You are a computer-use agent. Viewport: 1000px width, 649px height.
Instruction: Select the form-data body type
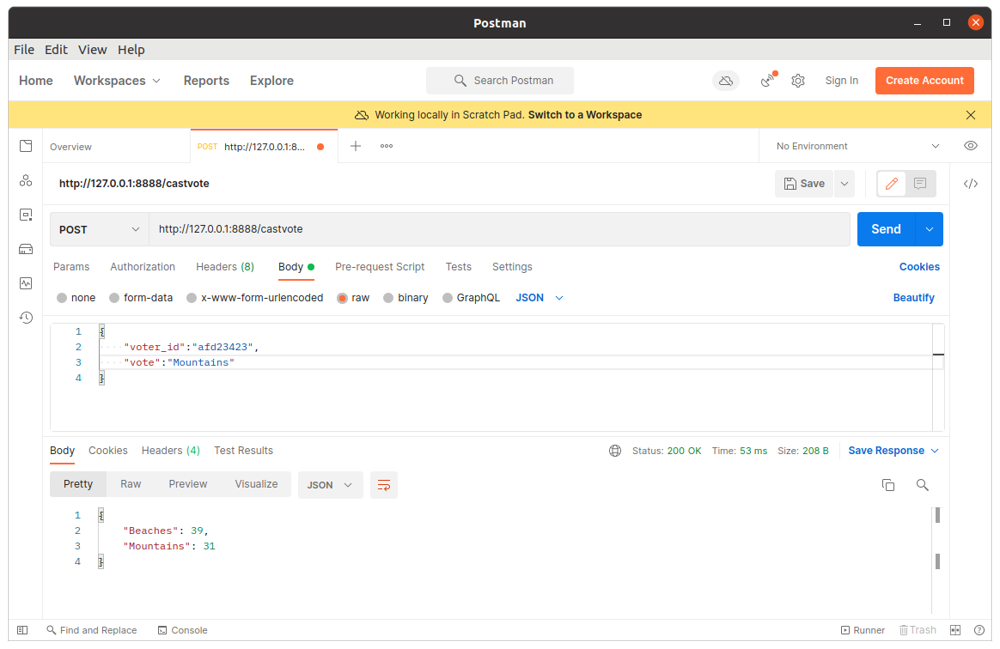(141, 298)
